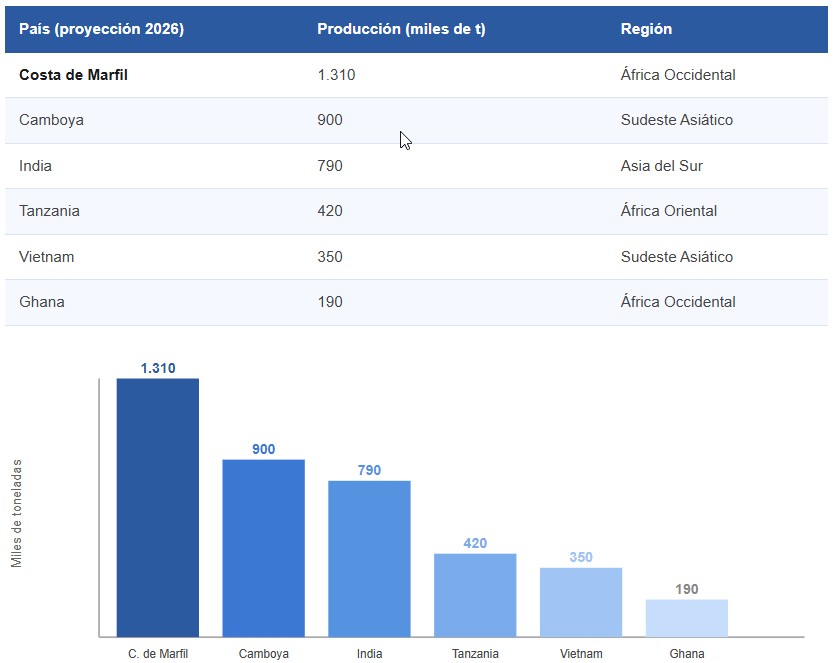Click the Miles de toneladas axis title
This screenshot has width=834, height=663.
(17, 513)
